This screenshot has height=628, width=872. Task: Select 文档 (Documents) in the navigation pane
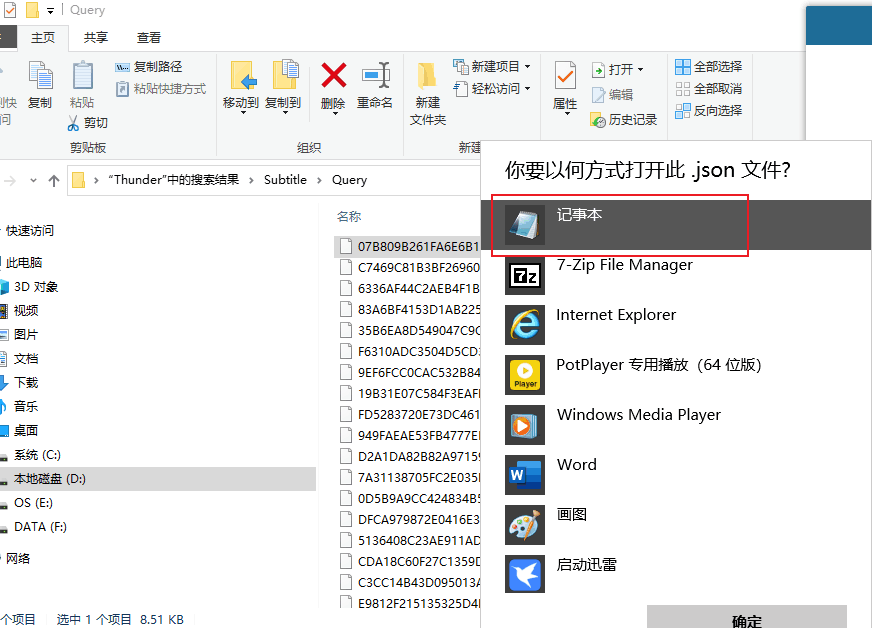point(26,359)
